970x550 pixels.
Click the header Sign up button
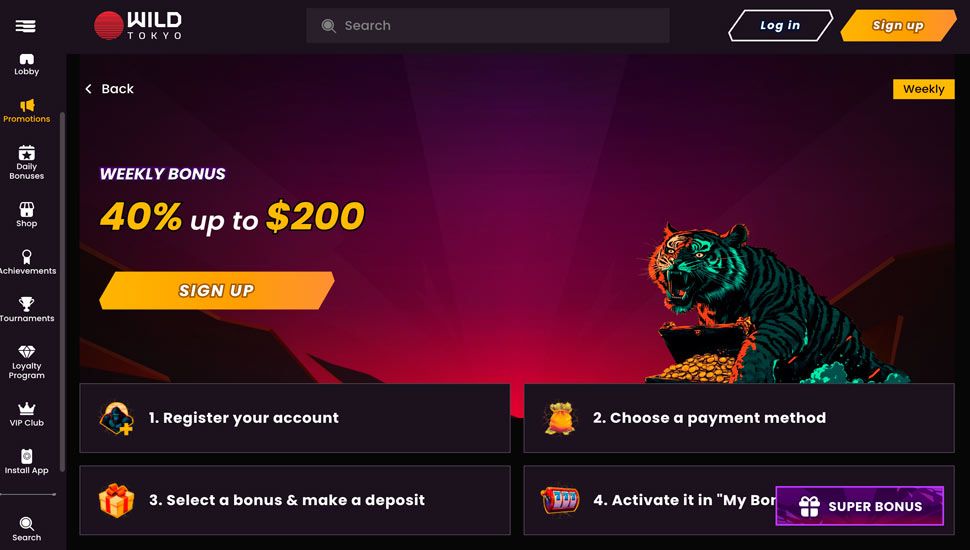(898, 25)
